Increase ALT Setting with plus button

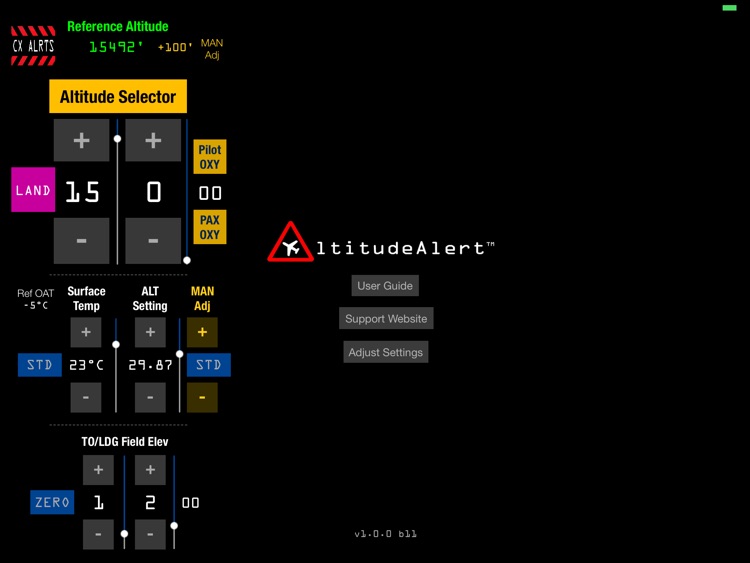coord(150,332)
